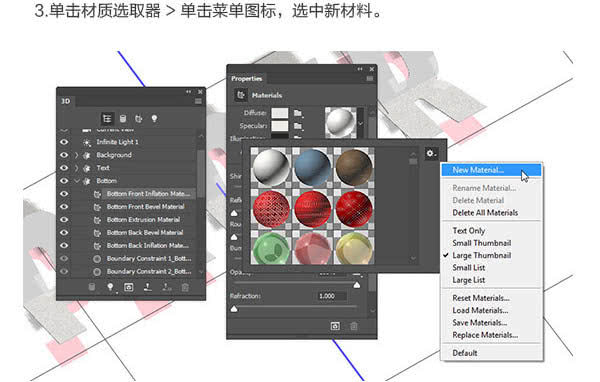Toggle visibility of the Text mesh
Screen dimensions: 600x382
click(x=64, y=168)
